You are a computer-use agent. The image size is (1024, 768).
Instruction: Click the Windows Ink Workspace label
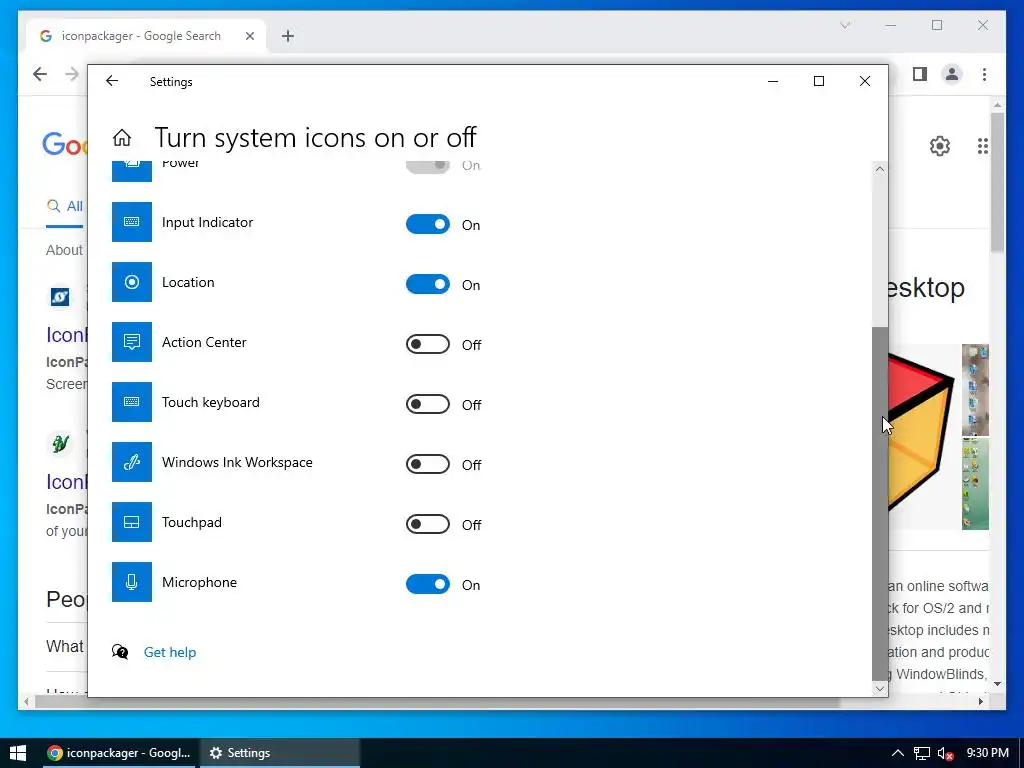(237, 462)
